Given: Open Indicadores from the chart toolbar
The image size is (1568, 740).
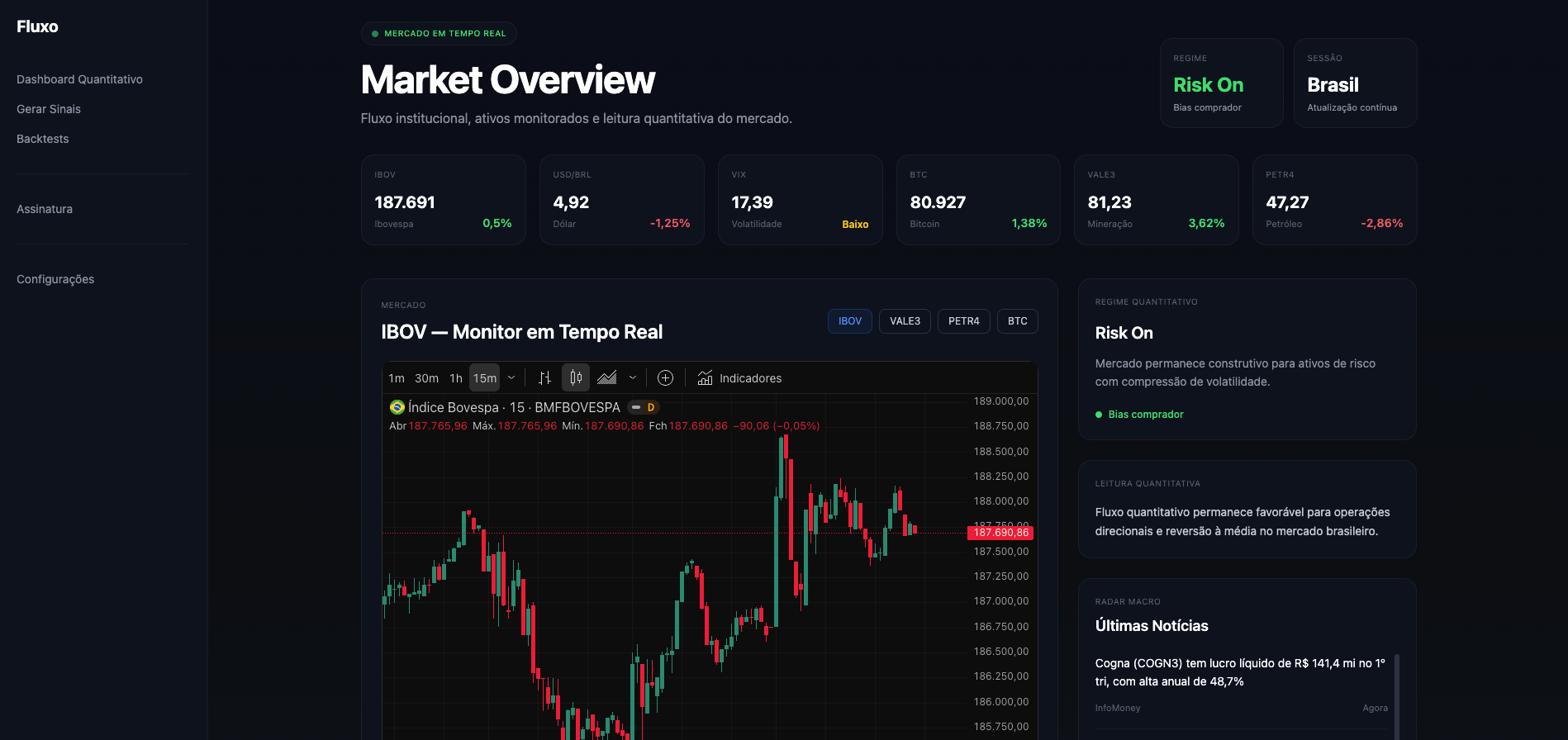Looking at the screenshot, I should pos(739,378).
